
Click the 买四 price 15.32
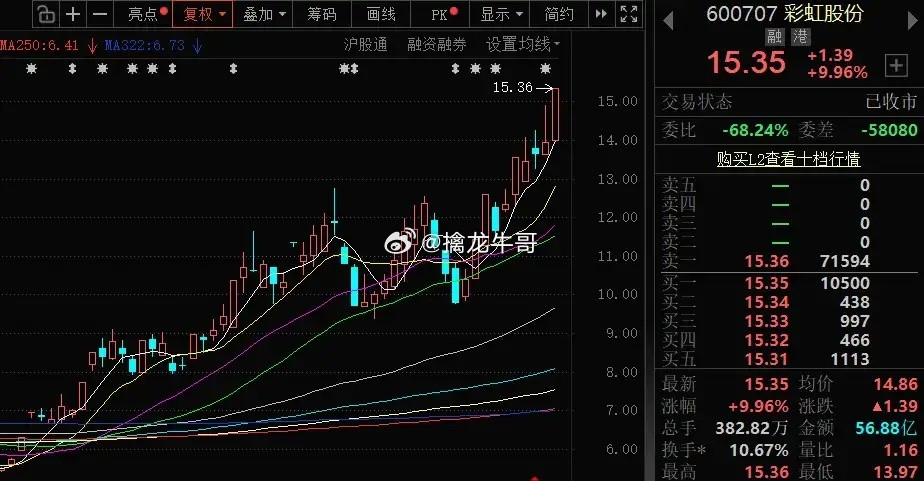click(x=766, y=340)
